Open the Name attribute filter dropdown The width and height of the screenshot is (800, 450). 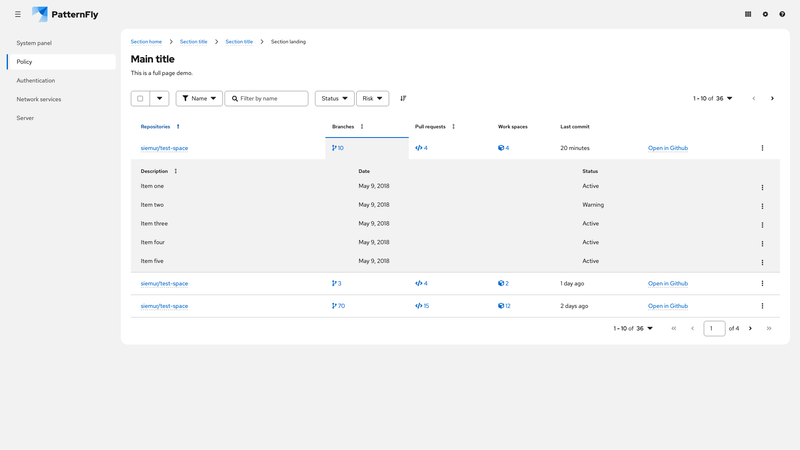[x=199, y=99]
